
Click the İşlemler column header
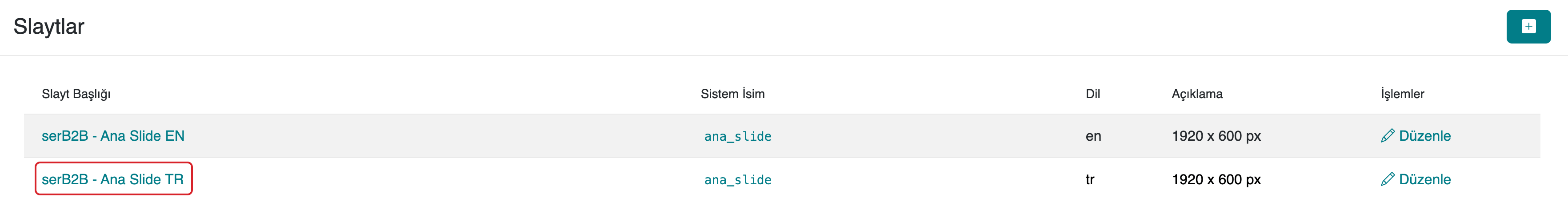pos(1402,94)
